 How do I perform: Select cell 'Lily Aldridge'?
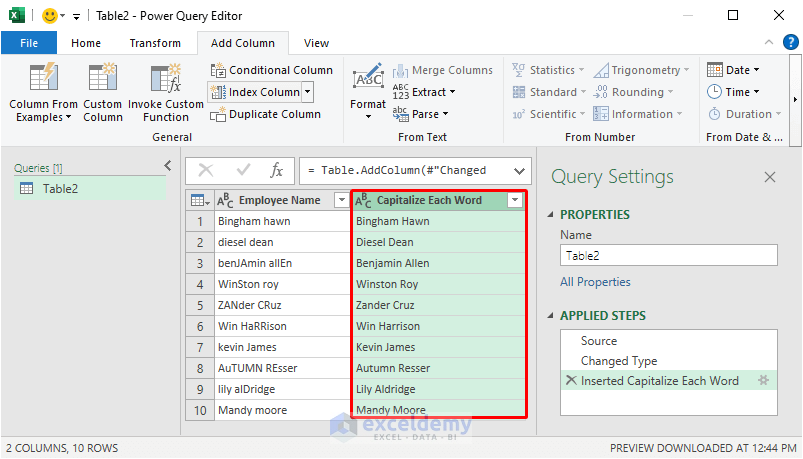(x=438, y=389)
